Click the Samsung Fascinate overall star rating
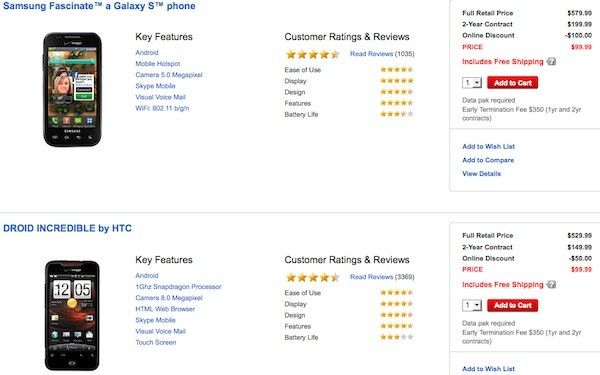The width and height of the screenshot is (600, 375). pos(313,54)
